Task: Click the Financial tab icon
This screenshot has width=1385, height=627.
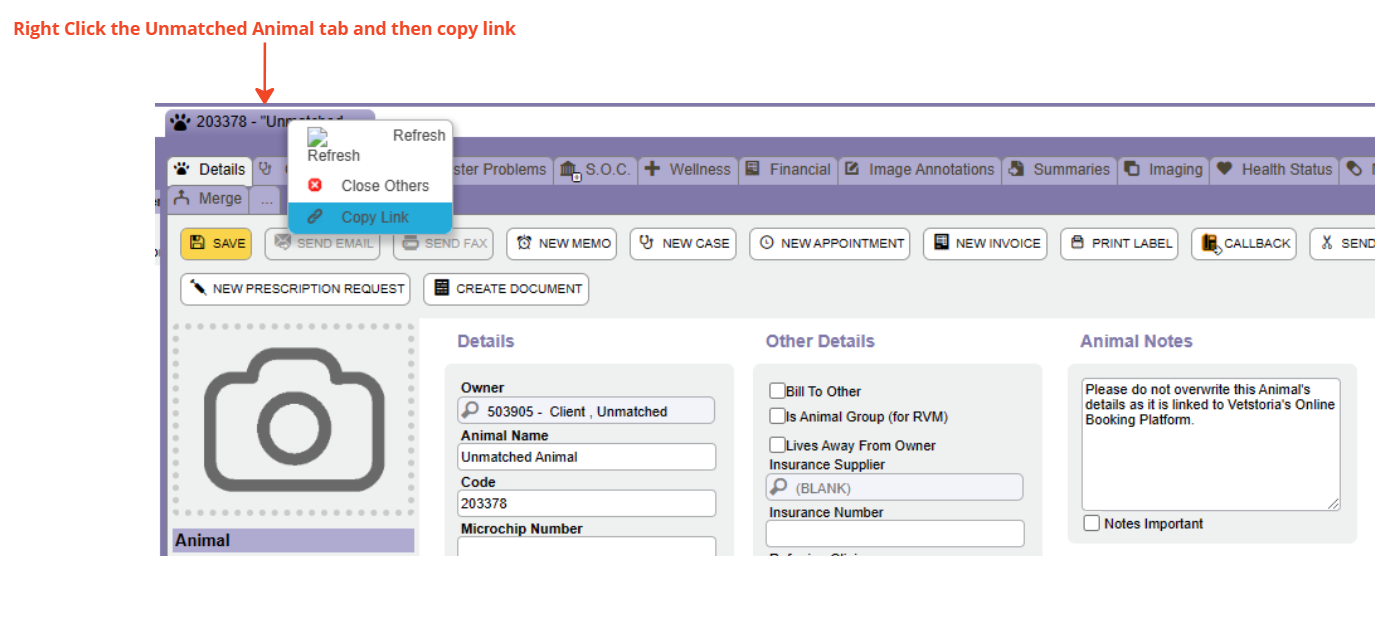Action: 753,169
